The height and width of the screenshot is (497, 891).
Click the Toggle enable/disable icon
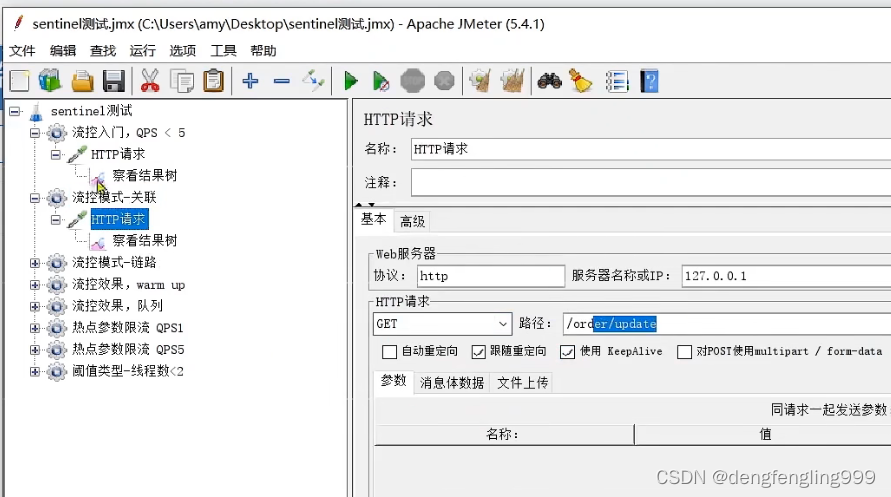(x=313, y=81)
